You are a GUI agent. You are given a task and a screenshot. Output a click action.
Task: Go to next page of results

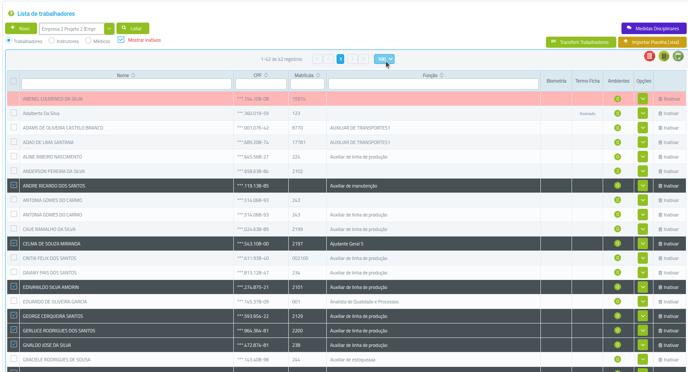tap(352, 59)
